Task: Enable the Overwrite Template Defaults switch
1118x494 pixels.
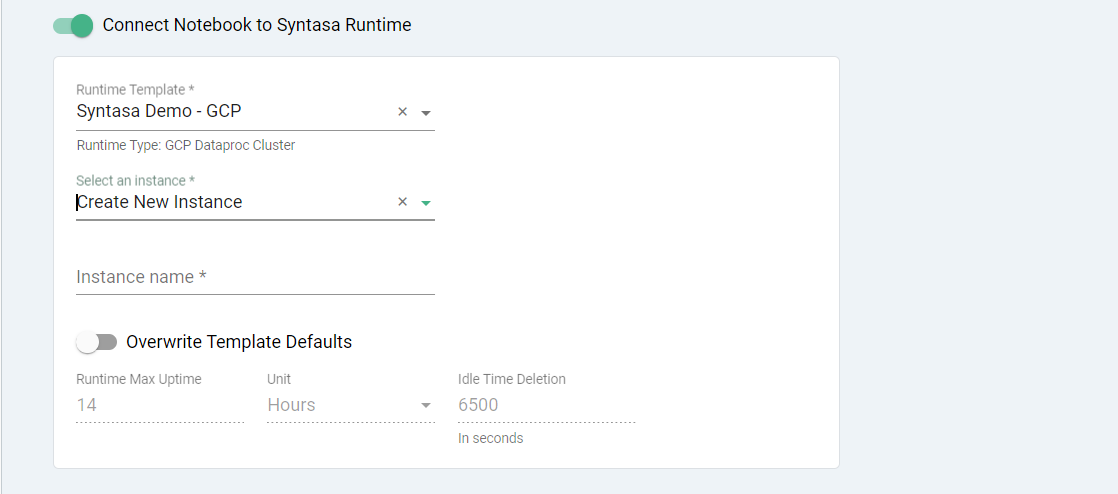Action: pos(96,342)
